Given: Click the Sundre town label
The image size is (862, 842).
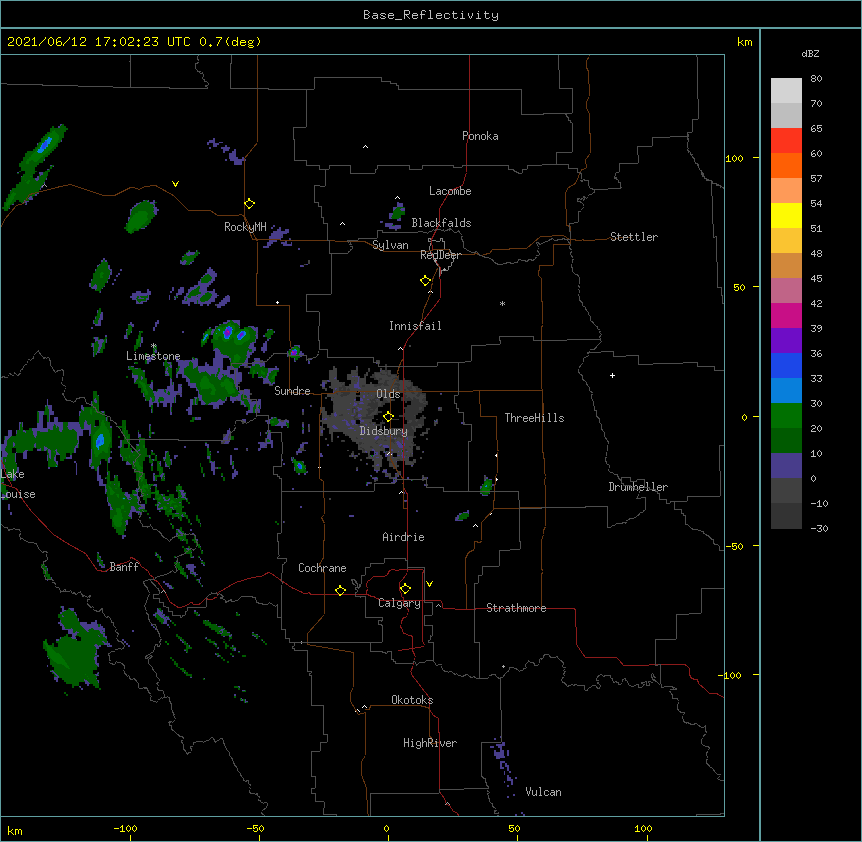Looking at the screenshot, I should (x=292, y=391).
